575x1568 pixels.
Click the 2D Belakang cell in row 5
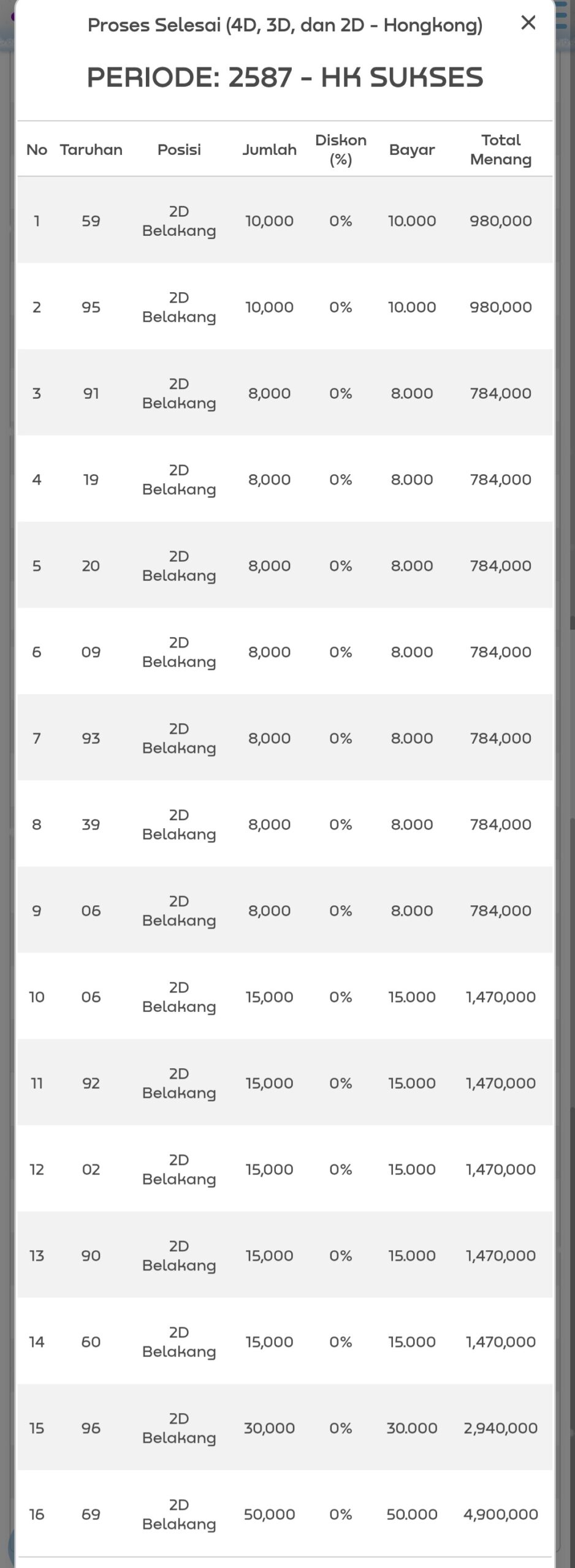pyautogui.click(x=179, y=565)
